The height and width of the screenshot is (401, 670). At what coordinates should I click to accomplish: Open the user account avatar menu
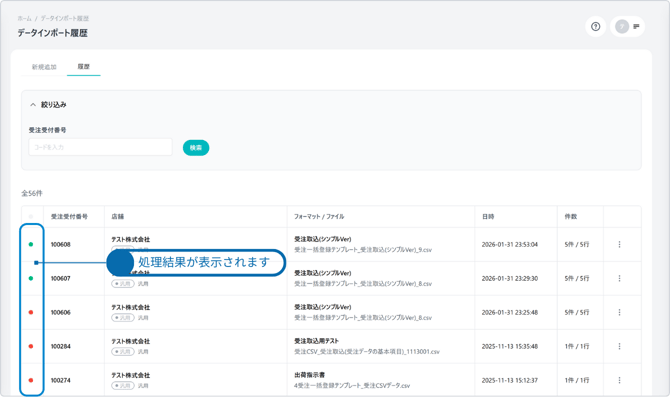tap(622, 27)
